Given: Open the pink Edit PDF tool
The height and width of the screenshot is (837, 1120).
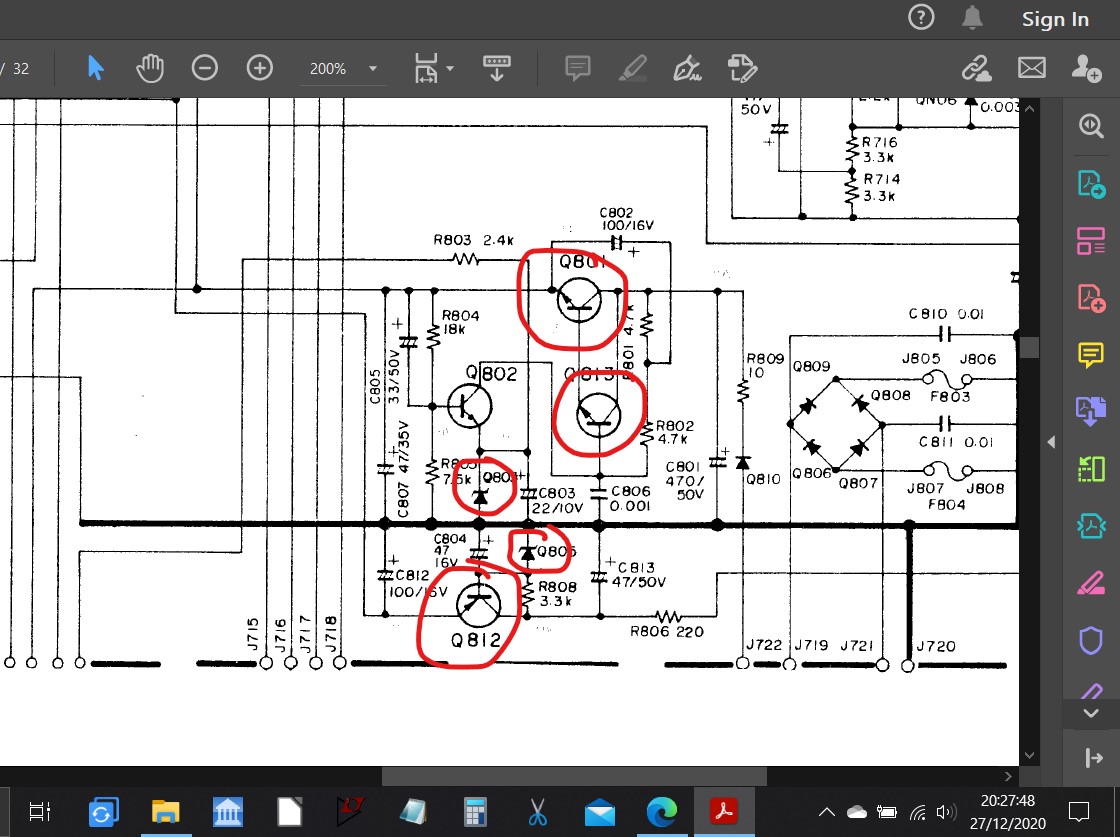Looking at the screenshot, I should click(1091, 241).
